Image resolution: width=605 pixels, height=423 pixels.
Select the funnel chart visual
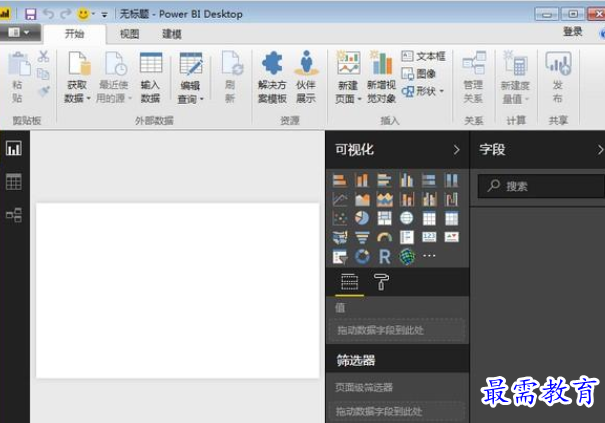tap(362, 237)
